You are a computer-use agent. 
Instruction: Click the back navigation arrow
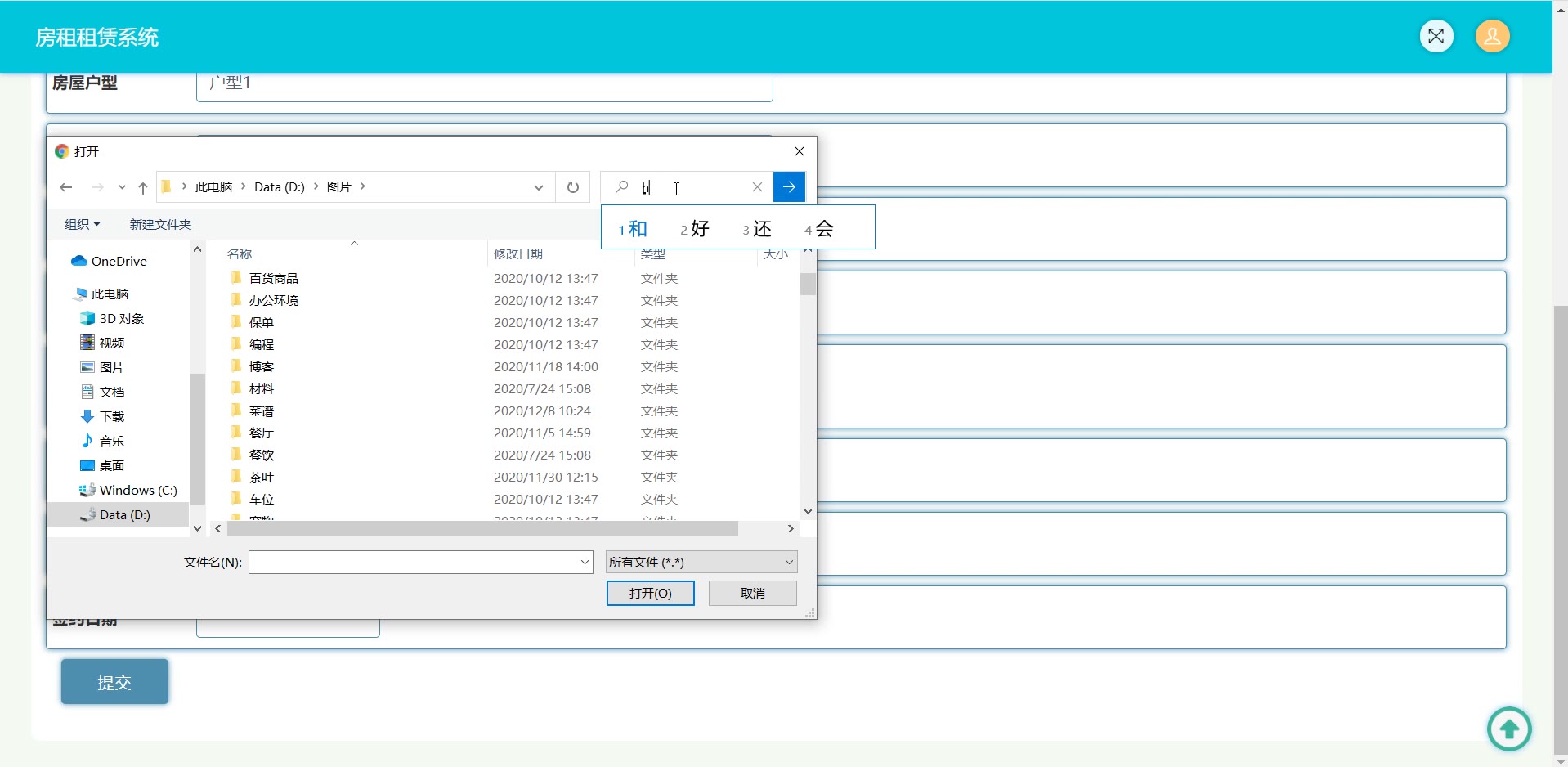click(x=66, y=187)
